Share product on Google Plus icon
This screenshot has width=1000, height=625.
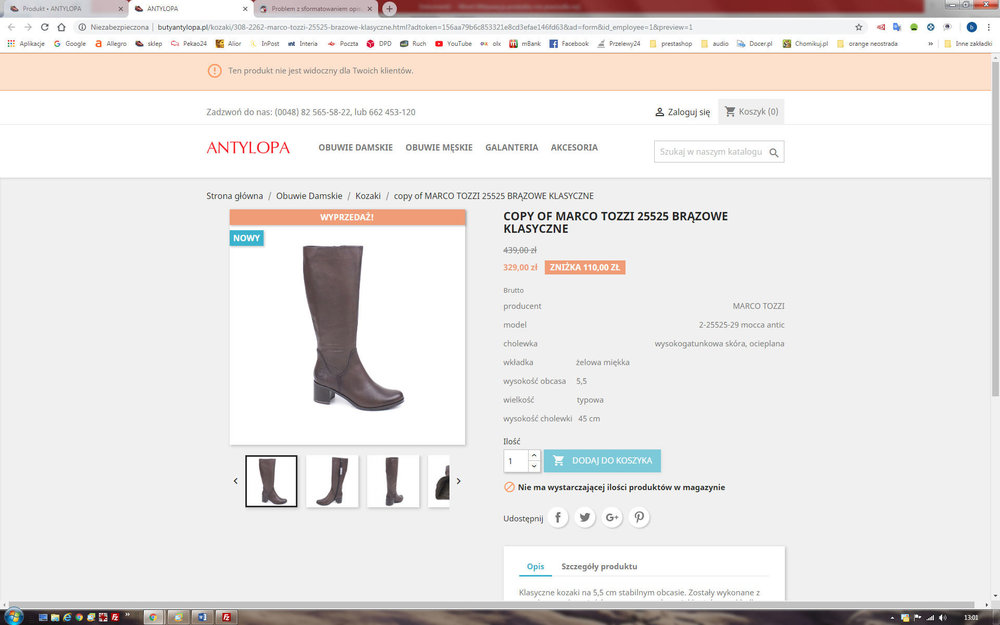tap(612, 517)
